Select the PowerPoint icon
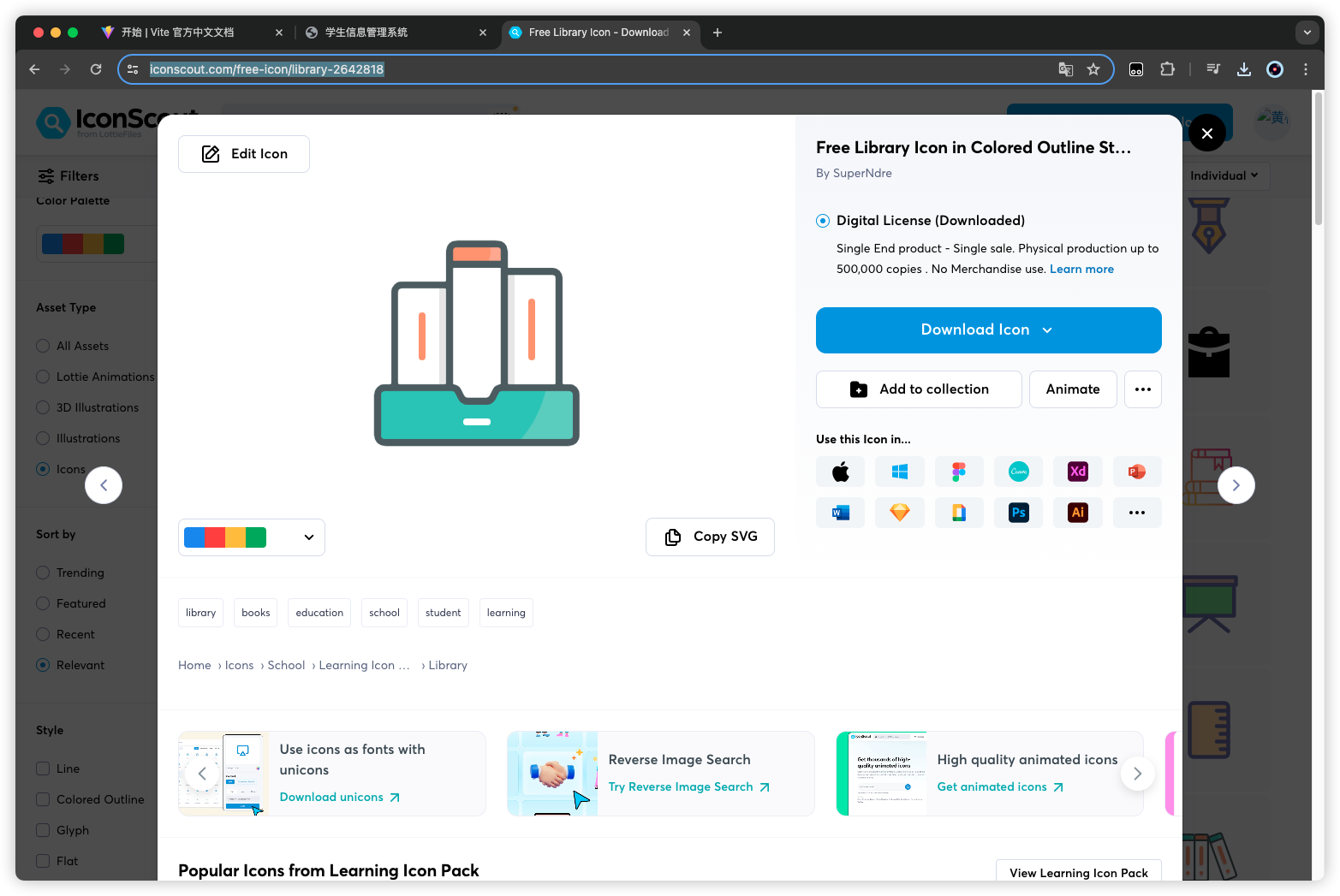 (x=1137, y=472)
